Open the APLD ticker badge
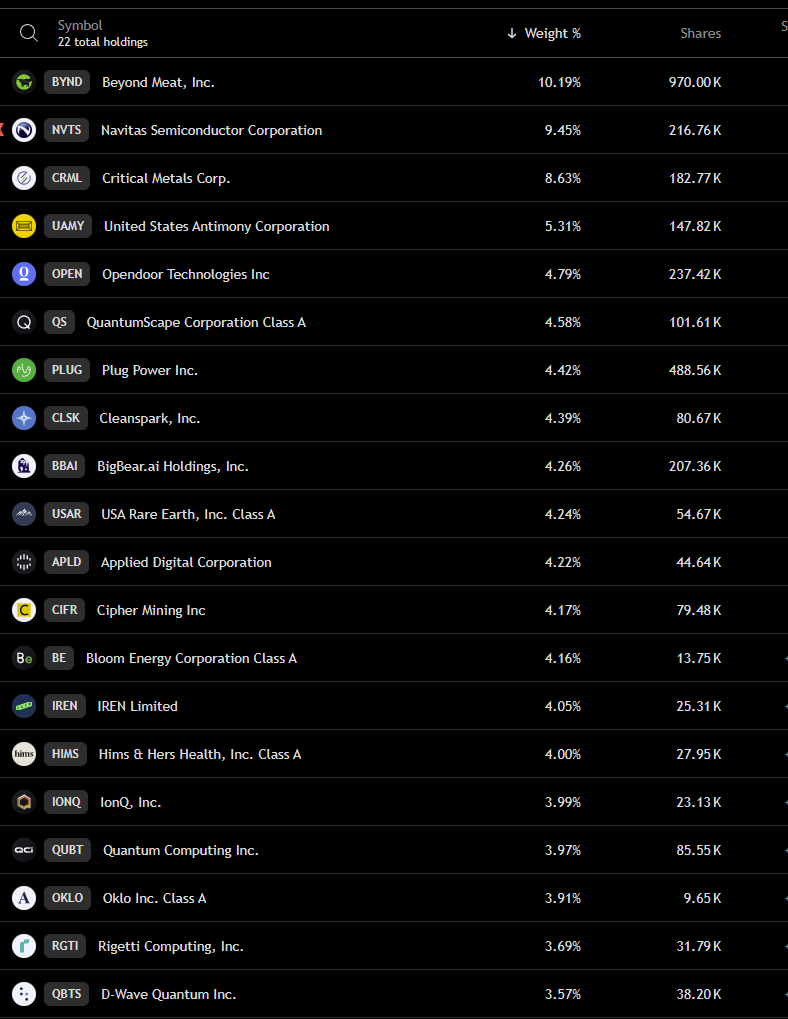This screenshot has height=1019, width=788. (66, 562)
